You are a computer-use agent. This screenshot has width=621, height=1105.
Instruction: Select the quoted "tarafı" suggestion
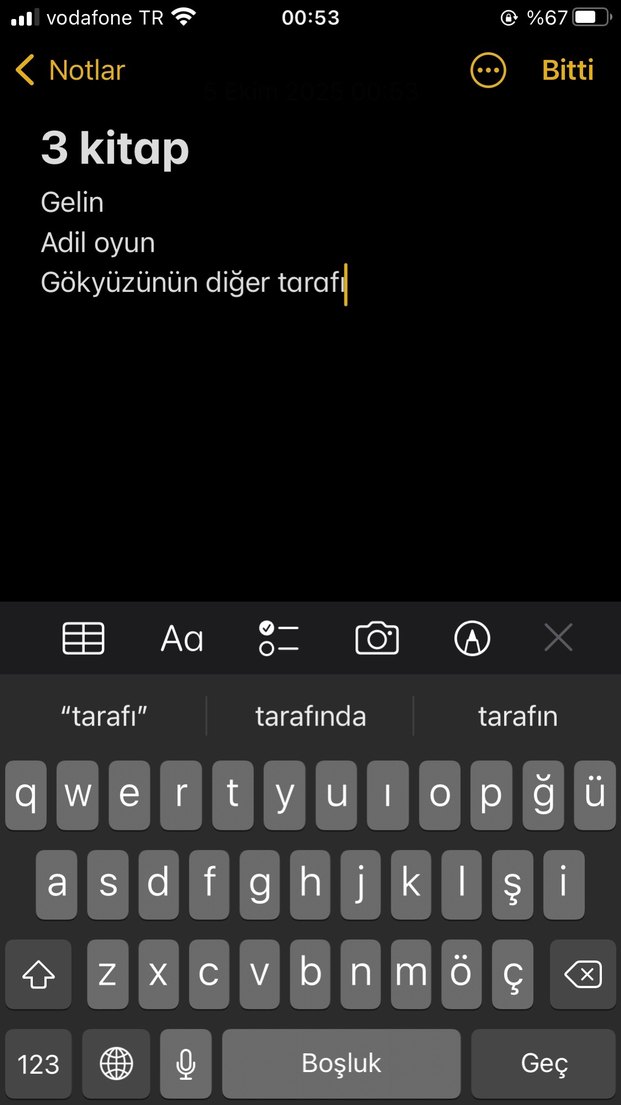(104, 716)
